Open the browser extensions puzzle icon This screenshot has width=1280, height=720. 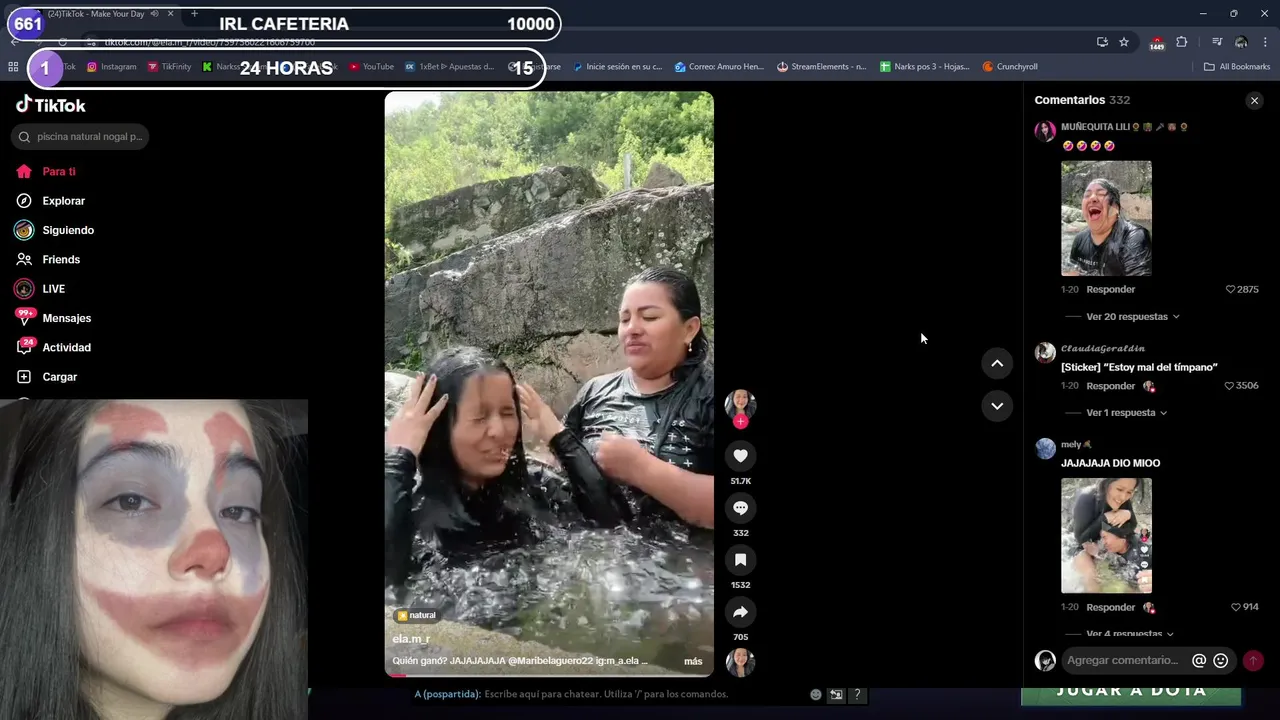tap(1182, 42)
